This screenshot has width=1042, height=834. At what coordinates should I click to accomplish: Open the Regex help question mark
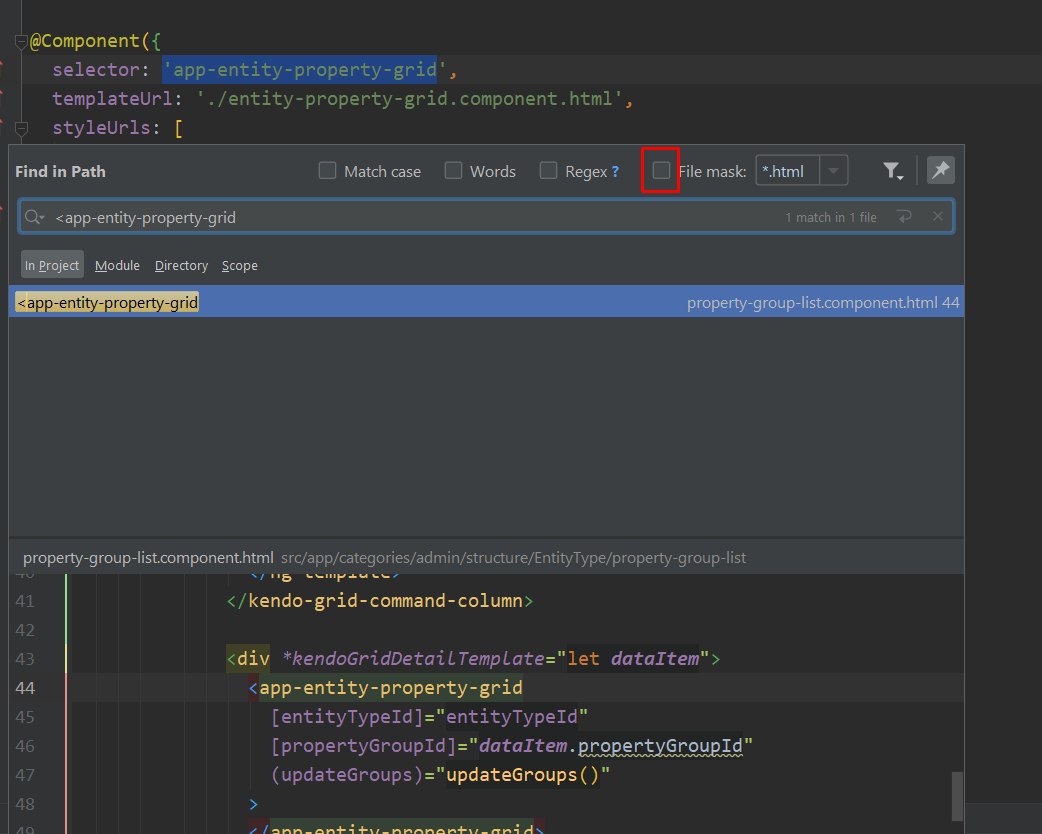tap(615, 172)
